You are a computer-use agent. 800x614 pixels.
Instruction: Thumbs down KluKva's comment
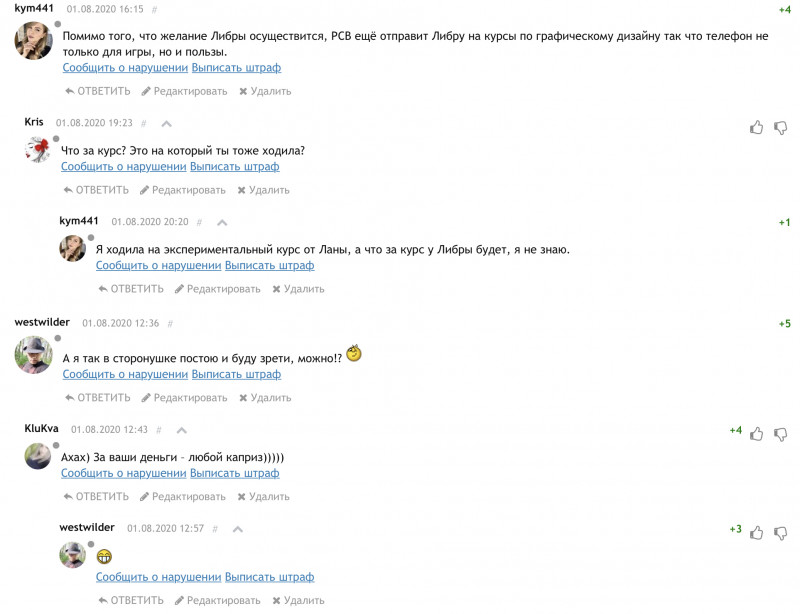pyautogui.click(x=781, y=434)
